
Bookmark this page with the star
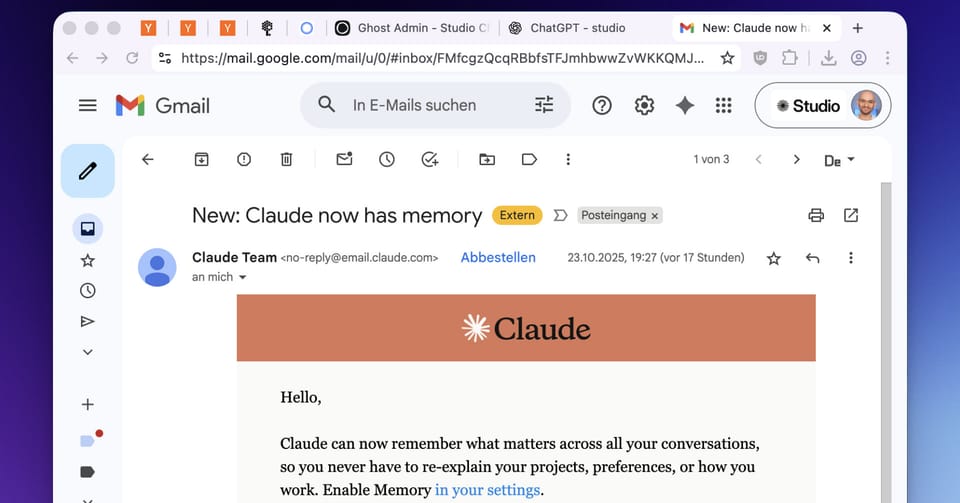coord(727,58)
